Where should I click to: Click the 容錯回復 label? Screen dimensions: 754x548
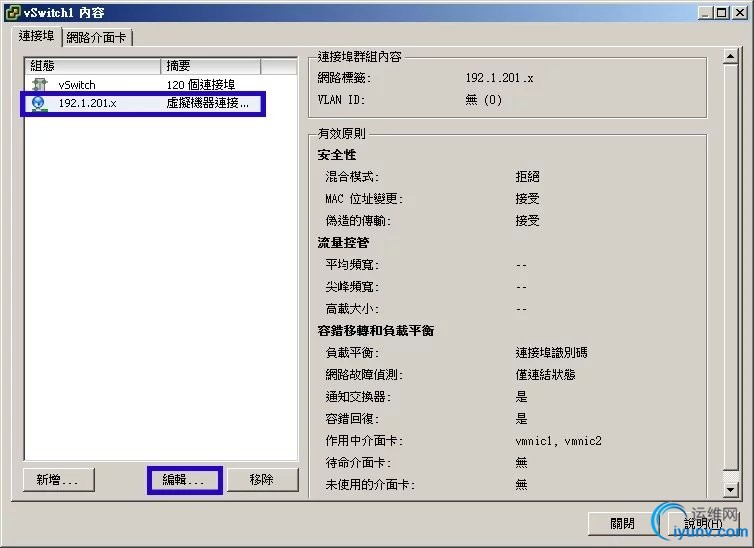coord(352,419)
